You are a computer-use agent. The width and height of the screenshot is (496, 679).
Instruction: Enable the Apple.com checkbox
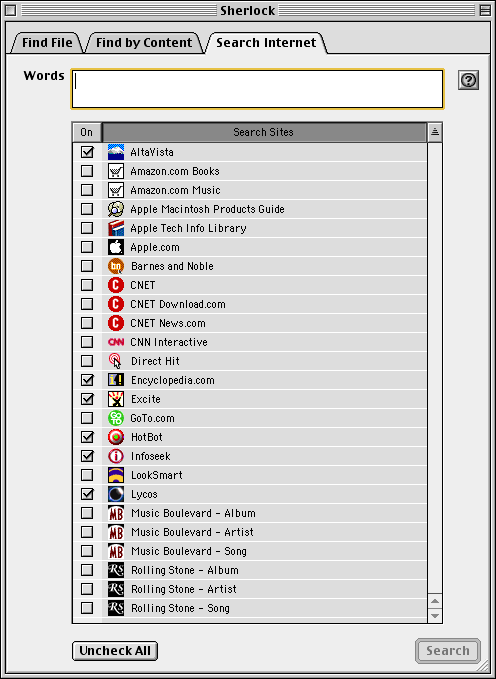(87, 247)
